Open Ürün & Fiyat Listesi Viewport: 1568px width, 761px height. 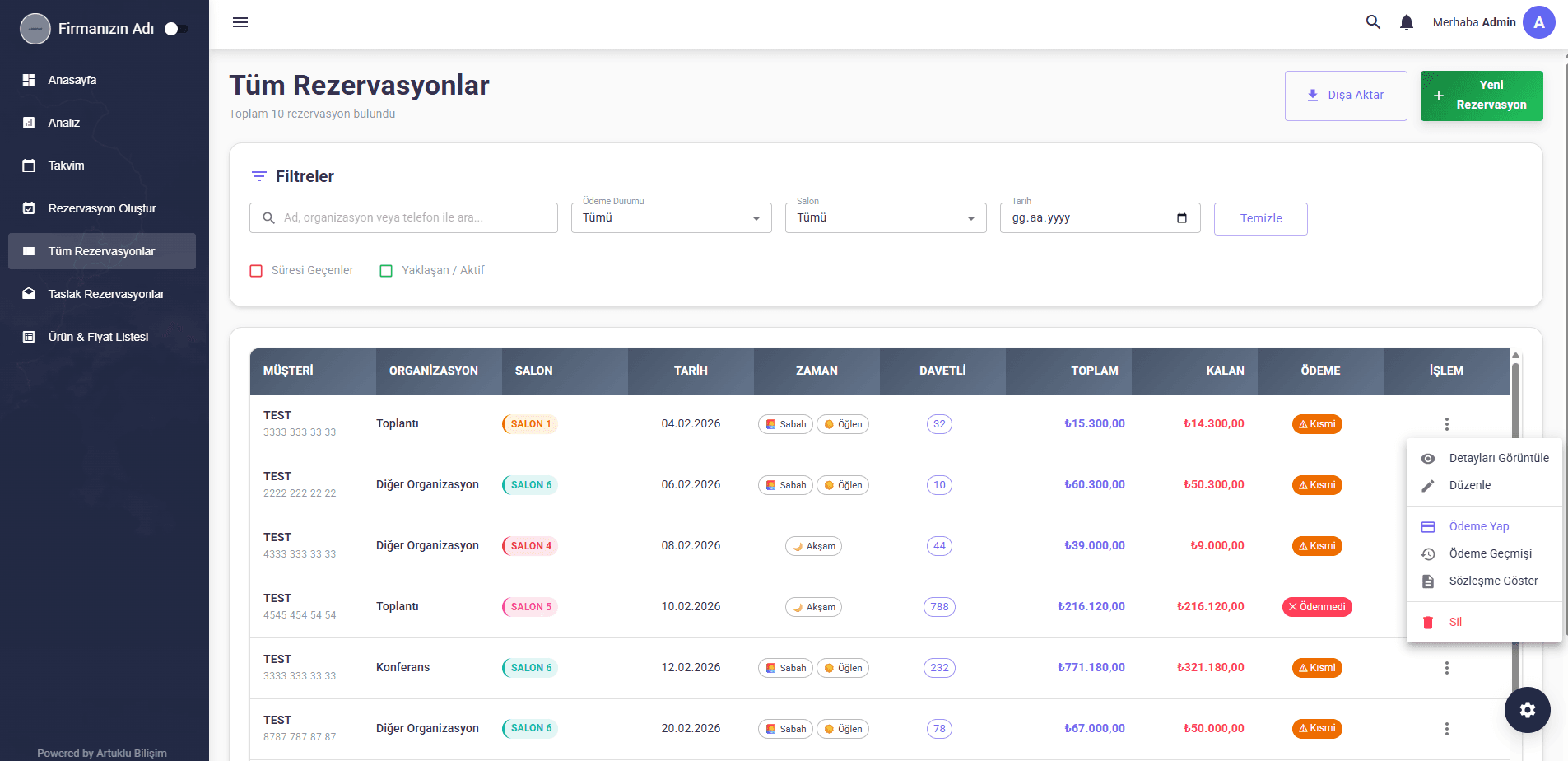pos(102,337)
